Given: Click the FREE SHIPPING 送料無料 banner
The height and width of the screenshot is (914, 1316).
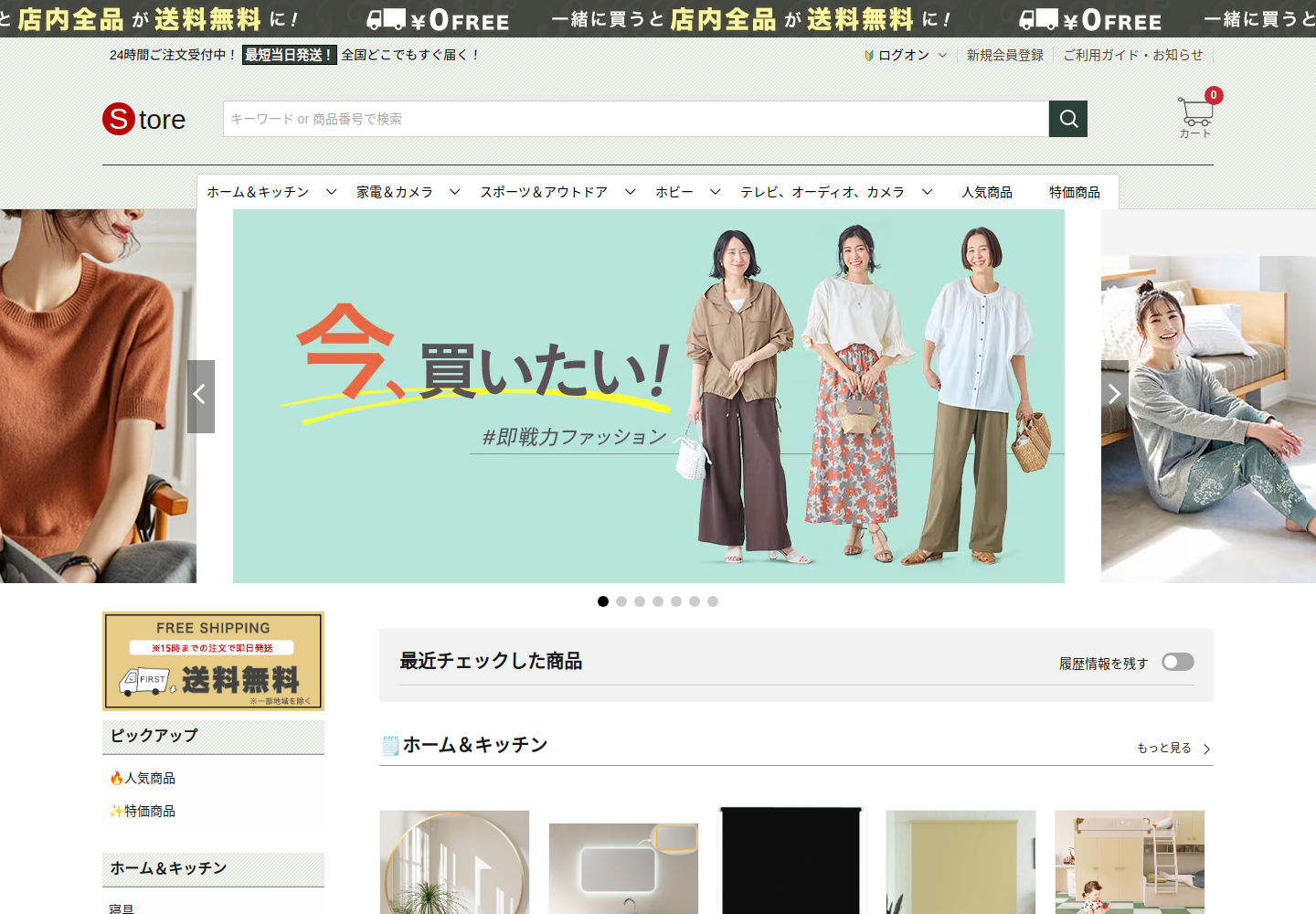Looking at the screenshot, I should tap(213, 661).
